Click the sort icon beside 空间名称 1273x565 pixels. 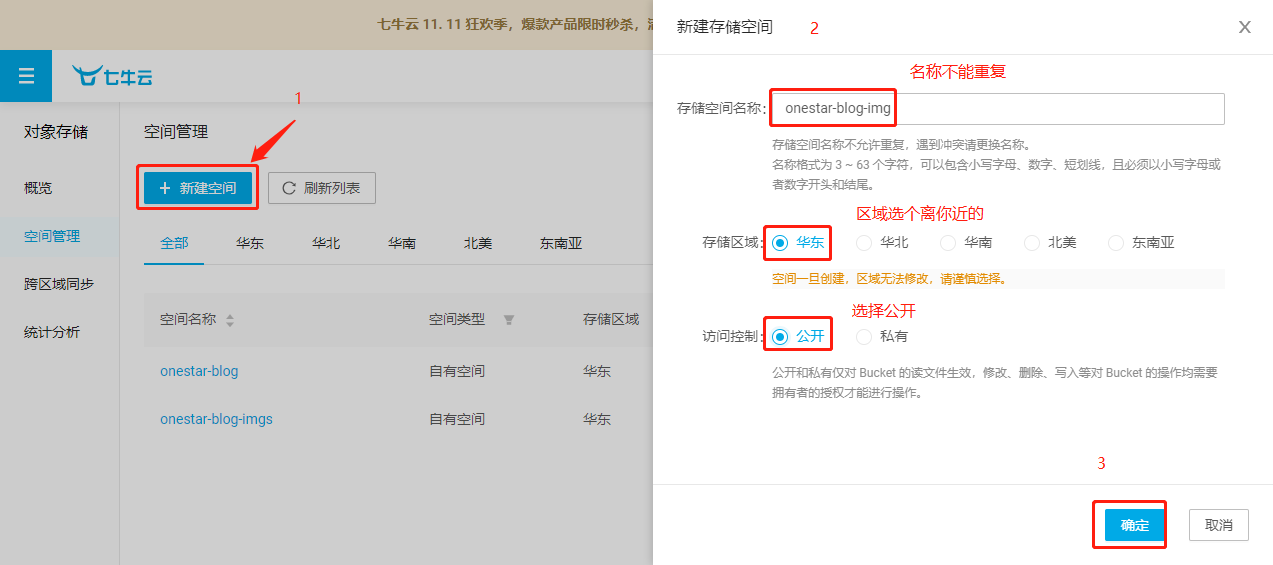(x=230, y=320)
